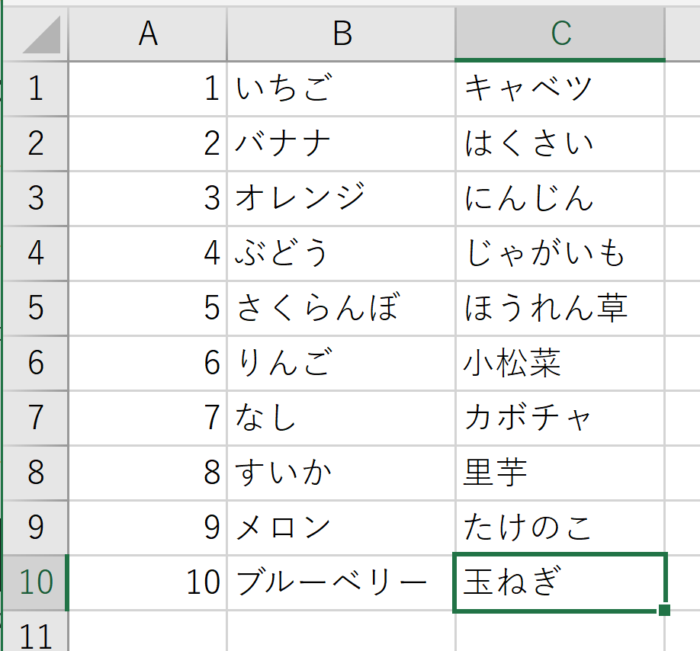This screenshot has height=651, width=700.
Task: Click empty cell C11 below 玉ねぎ
Action: coord(560,634)
